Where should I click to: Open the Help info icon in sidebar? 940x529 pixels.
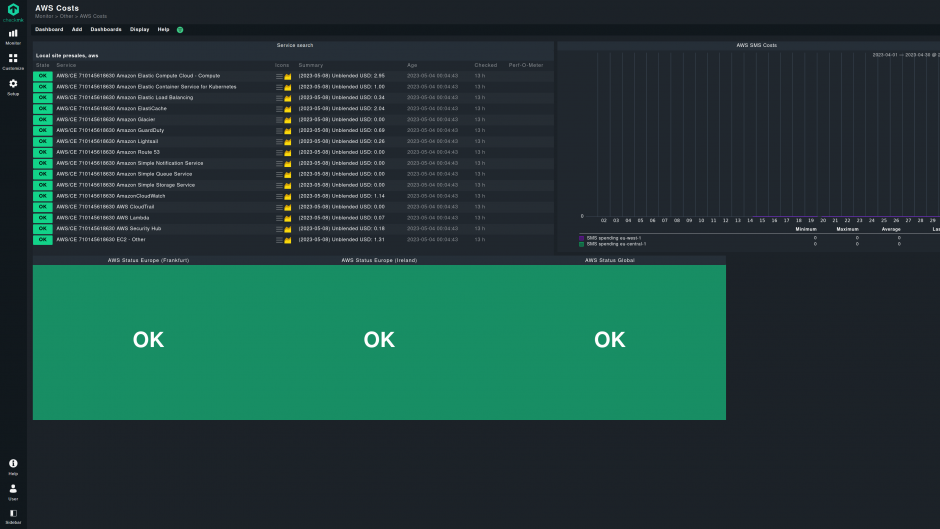(13, 465)
